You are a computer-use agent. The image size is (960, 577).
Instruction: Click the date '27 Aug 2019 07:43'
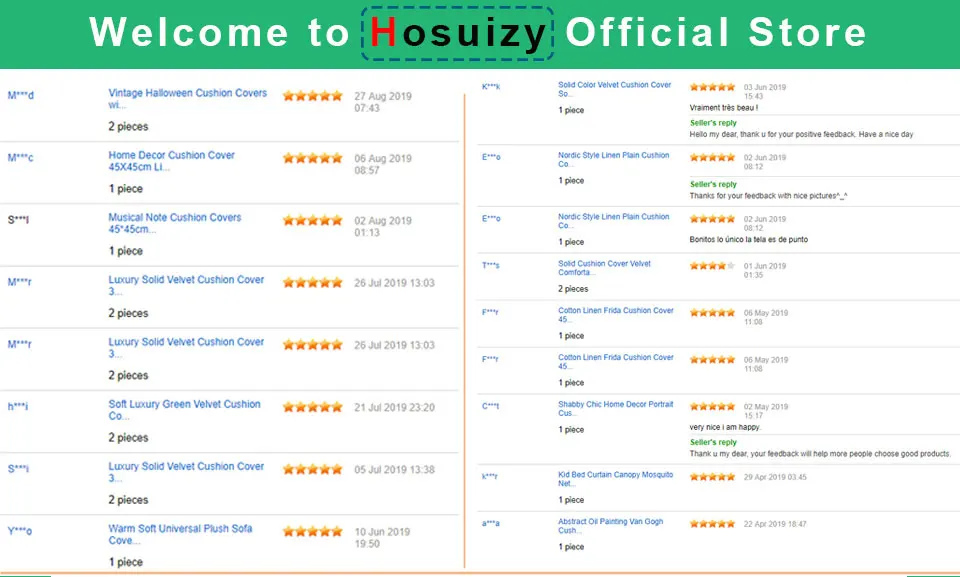383,102
